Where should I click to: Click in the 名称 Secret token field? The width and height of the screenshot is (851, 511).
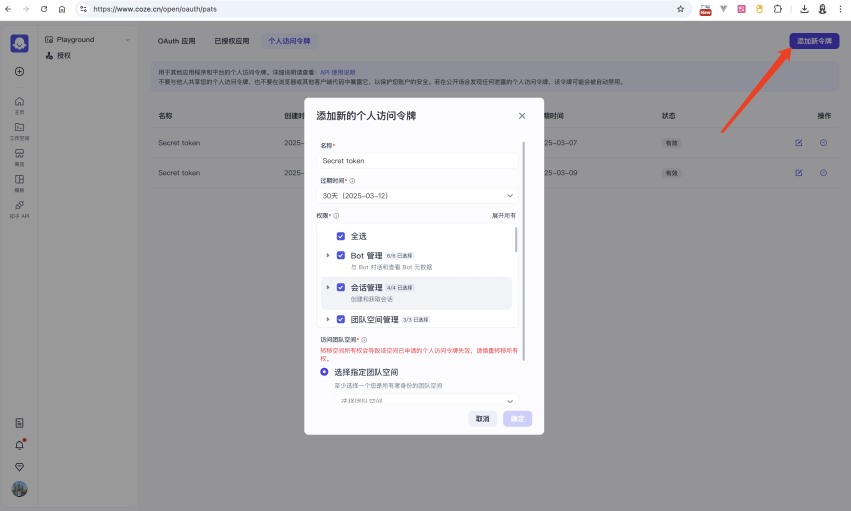(418, 160)
